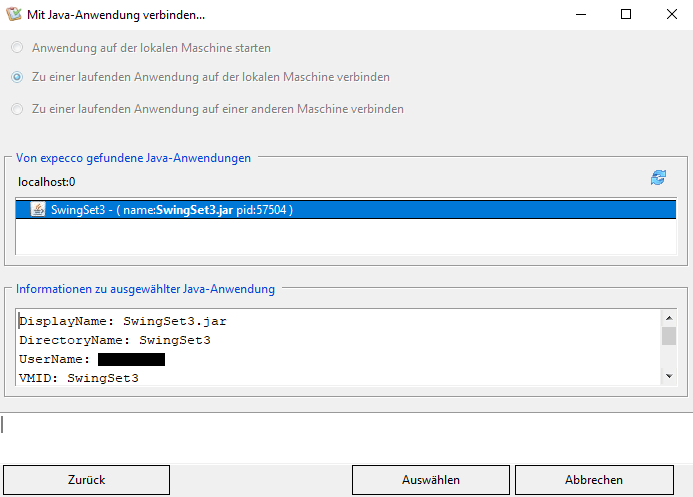The width and height of the screenshot is (693, 497).
Task: Select the SwingSet3.jar pid:57504 list entry
Action: tap(170, 210)
